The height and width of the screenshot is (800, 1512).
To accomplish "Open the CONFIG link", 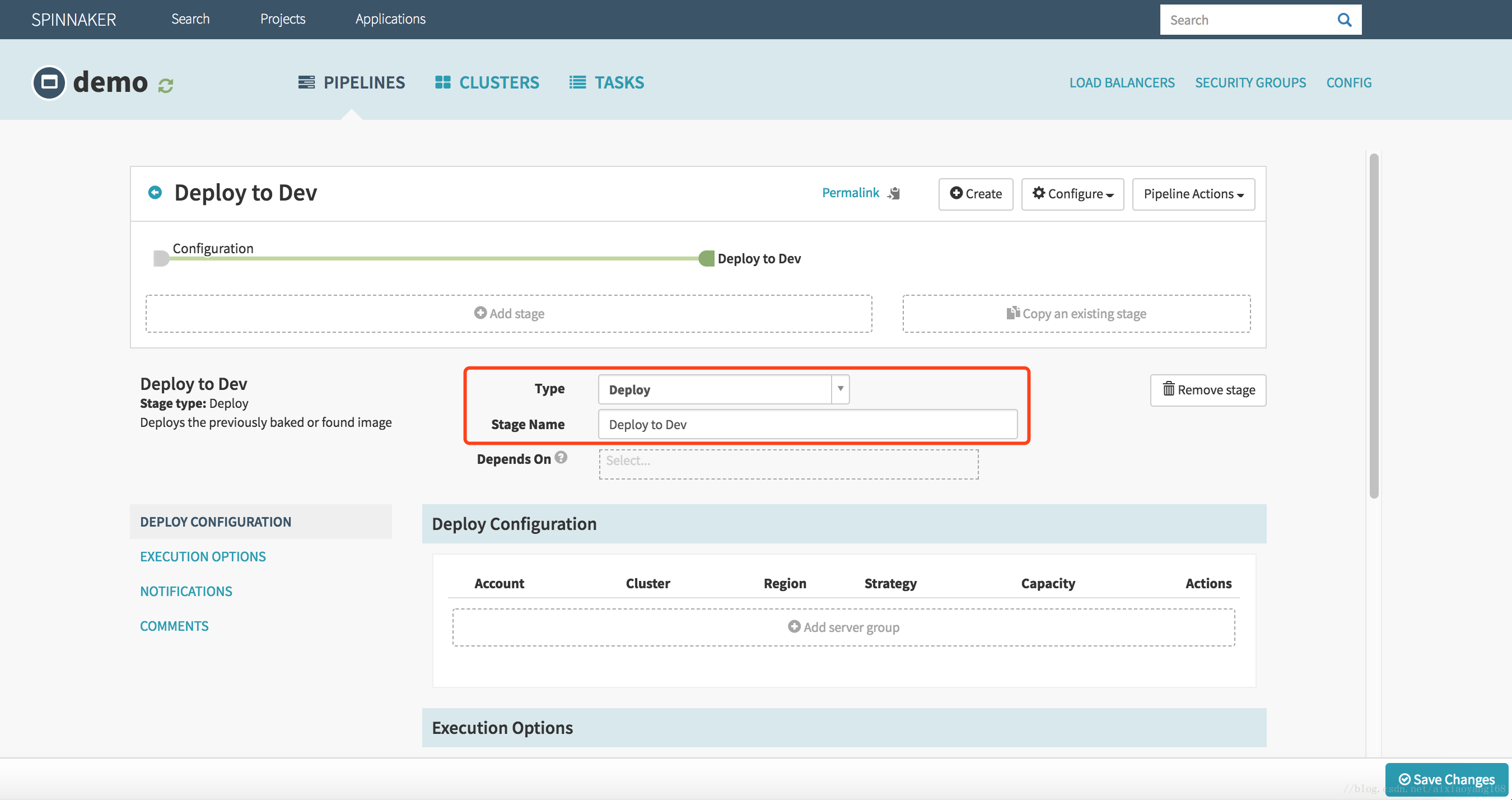I will (1349, 83).
